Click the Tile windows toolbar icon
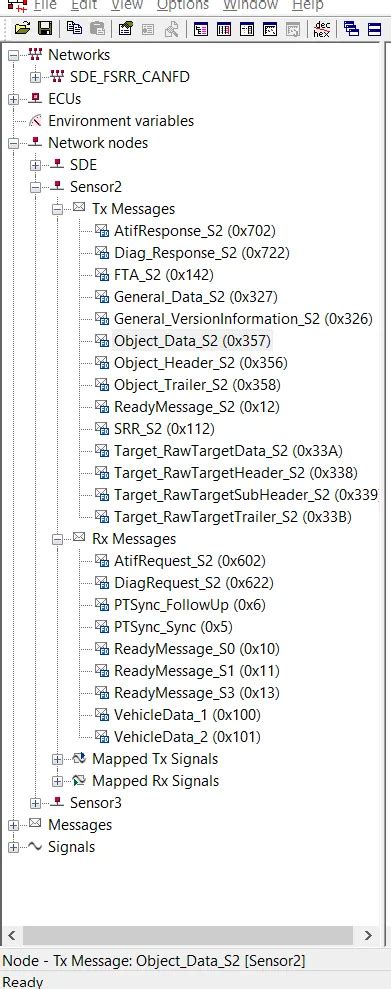Image resolution: width=391 pixels, height=989 pixels. (375, 28)
